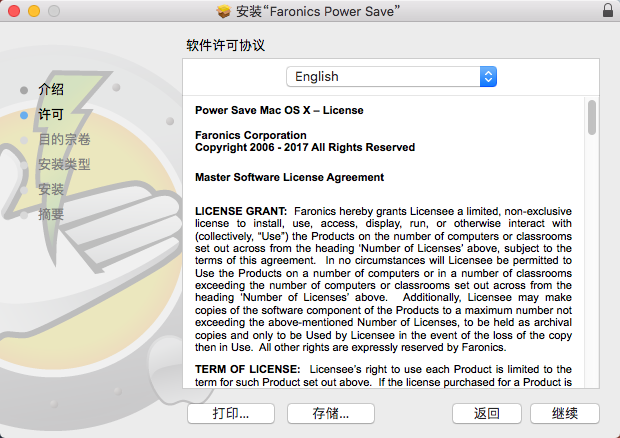Click the blue dropdown stepper arrows
This screenshot has width=620, height=438.
pyautogui.click(x=488, y=77)
